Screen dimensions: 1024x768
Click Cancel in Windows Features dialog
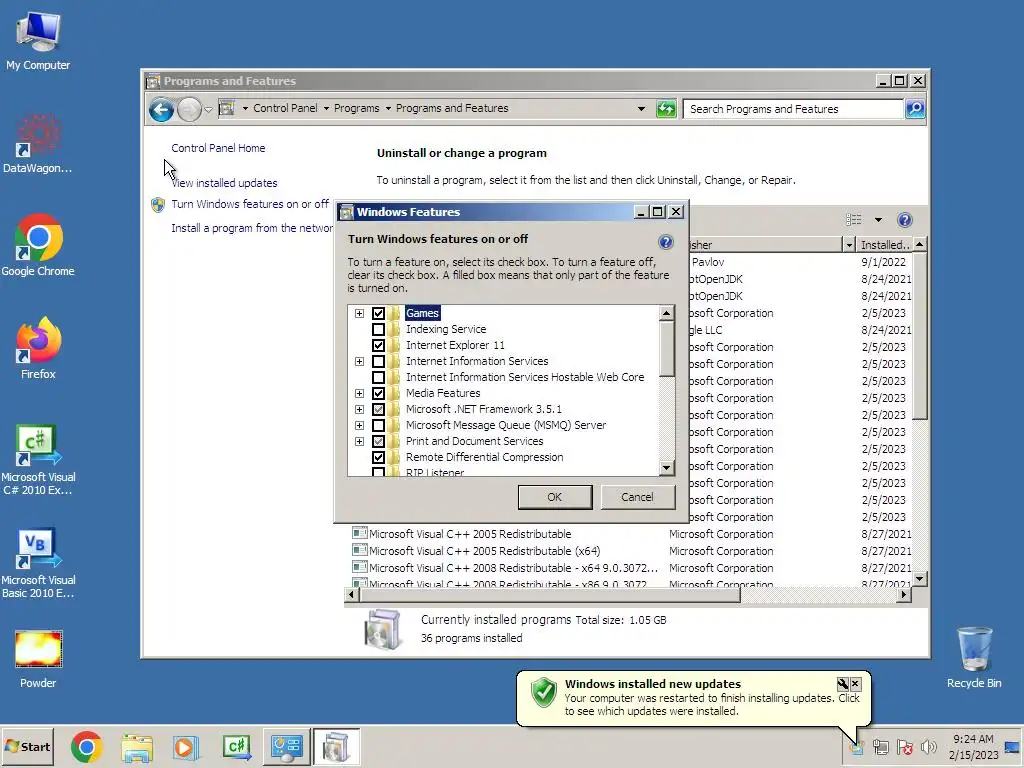pyautogui.click(x=637, y=497)
